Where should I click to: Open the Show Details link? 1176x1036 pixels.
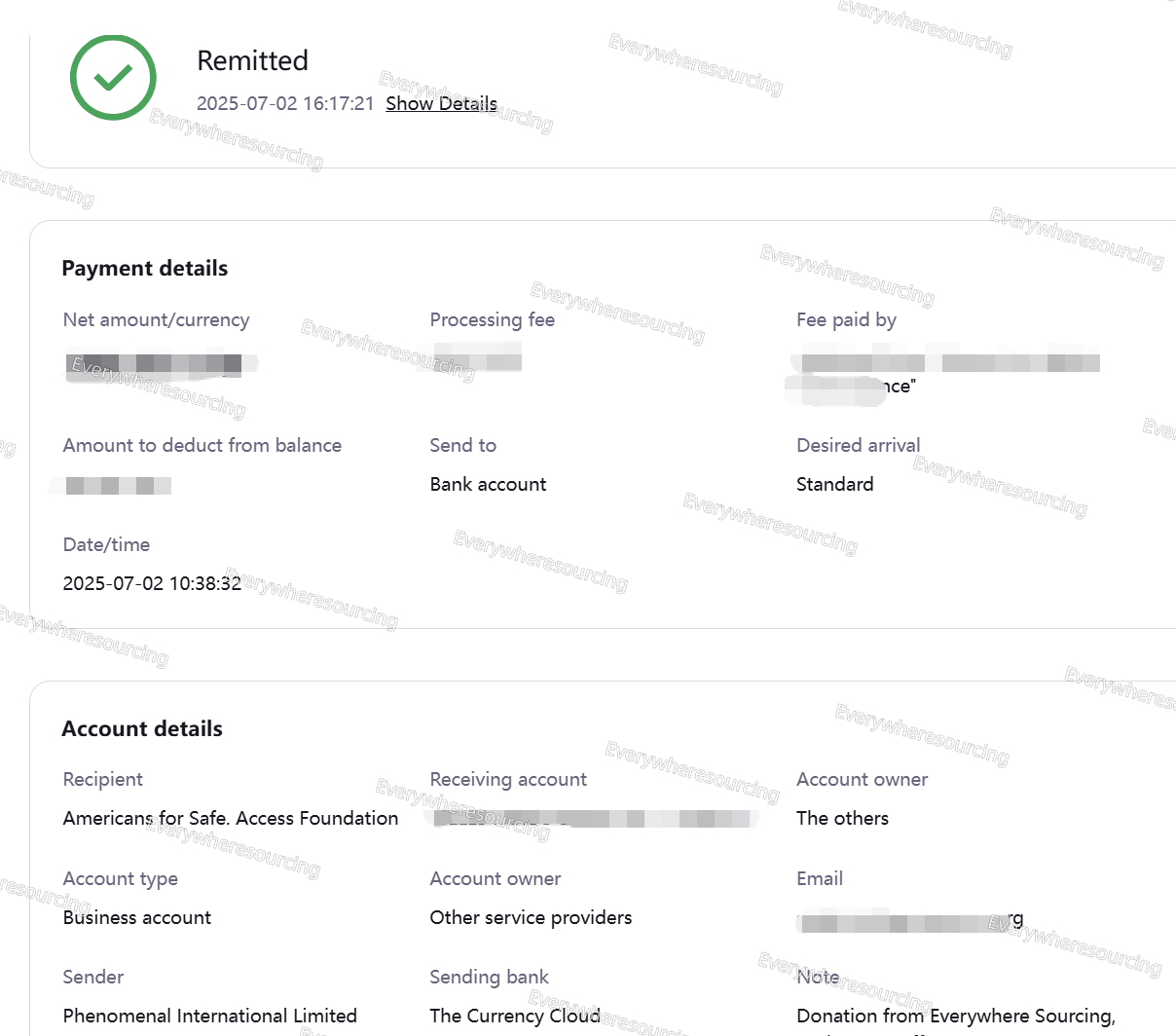[441, 104]
